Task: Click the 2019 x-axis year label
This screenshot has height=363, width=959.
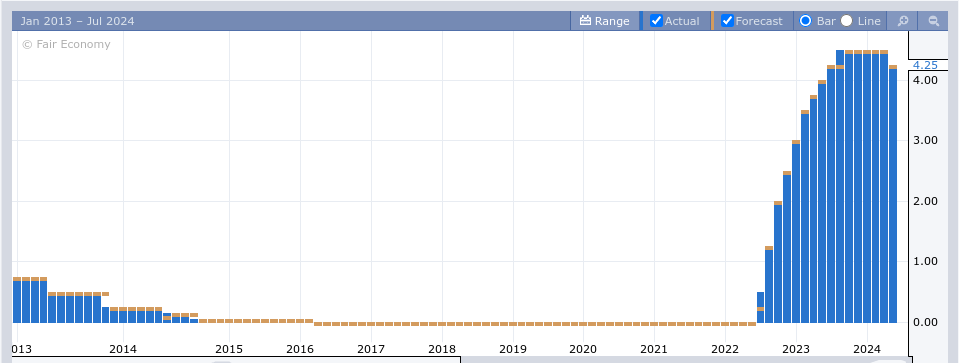Action: click(x=513, y=349)
